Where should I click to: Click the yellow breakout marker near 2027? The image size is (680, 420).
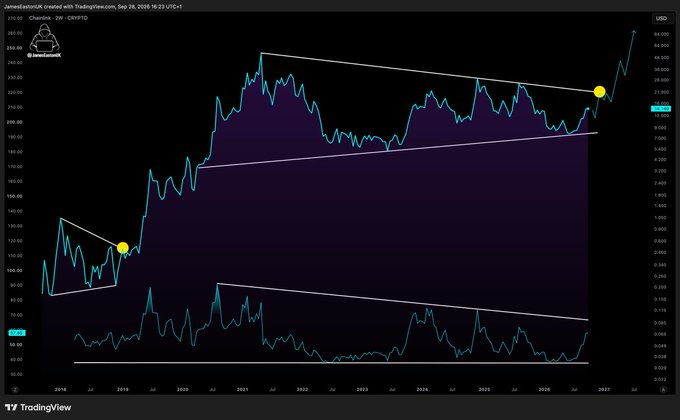coord(599,92)
